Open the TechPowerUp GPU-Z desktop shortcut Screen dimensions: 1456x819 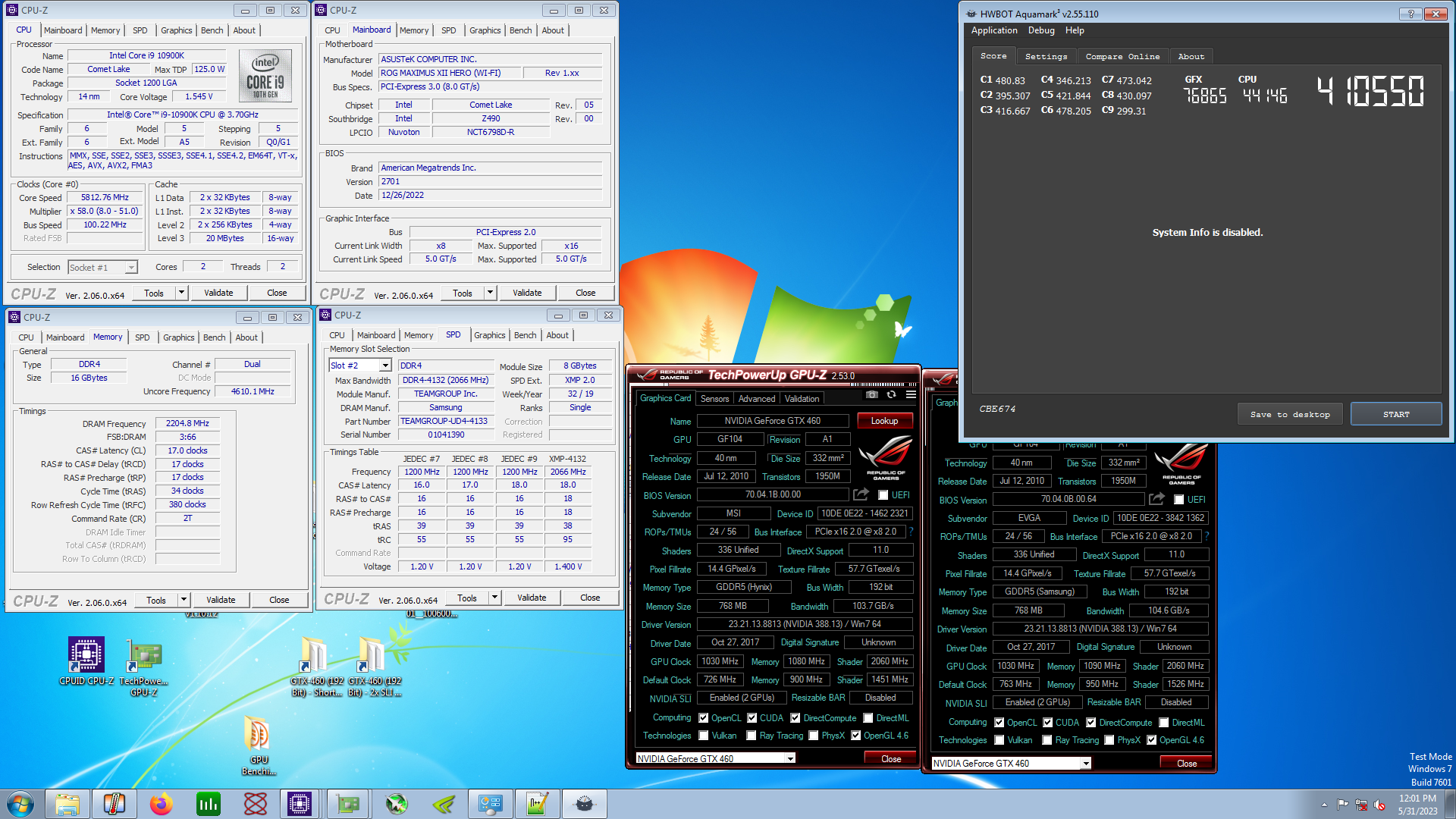click(x=144, y=669)
